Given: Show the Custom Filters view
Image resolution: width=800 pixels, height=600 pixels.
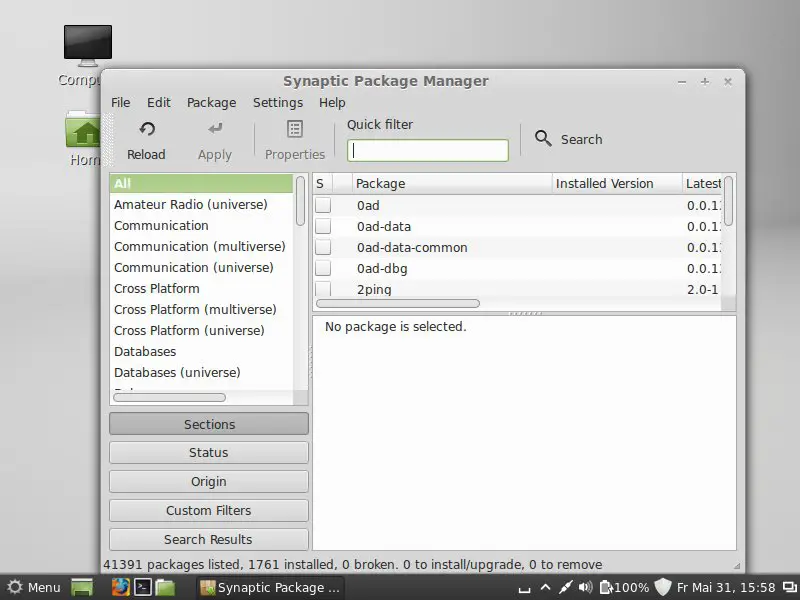Looking at the screenshot, I should 209,511.
